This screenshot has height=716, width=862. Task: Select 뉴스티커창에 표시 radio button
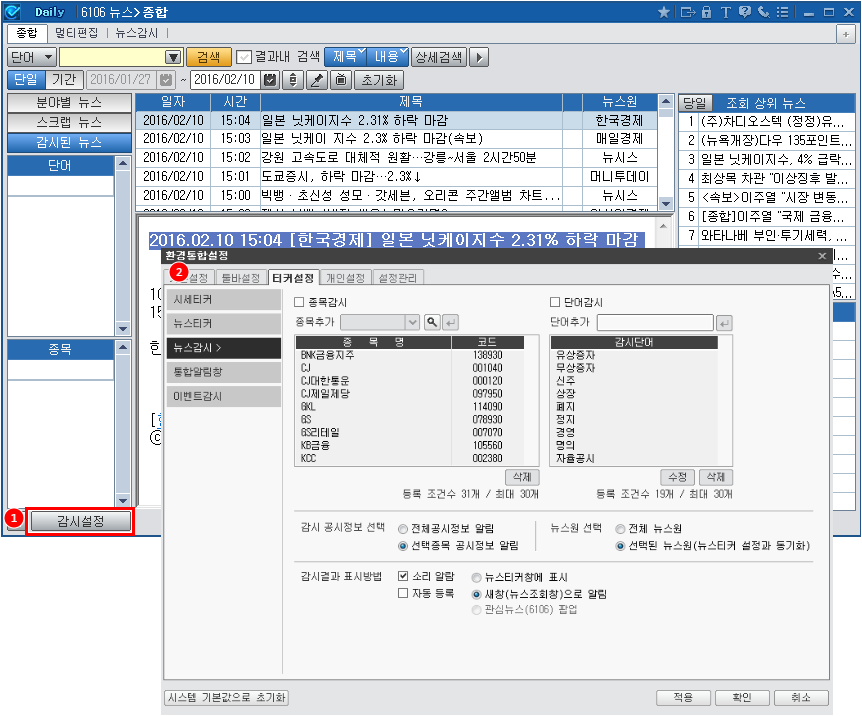tap(477, 577)
